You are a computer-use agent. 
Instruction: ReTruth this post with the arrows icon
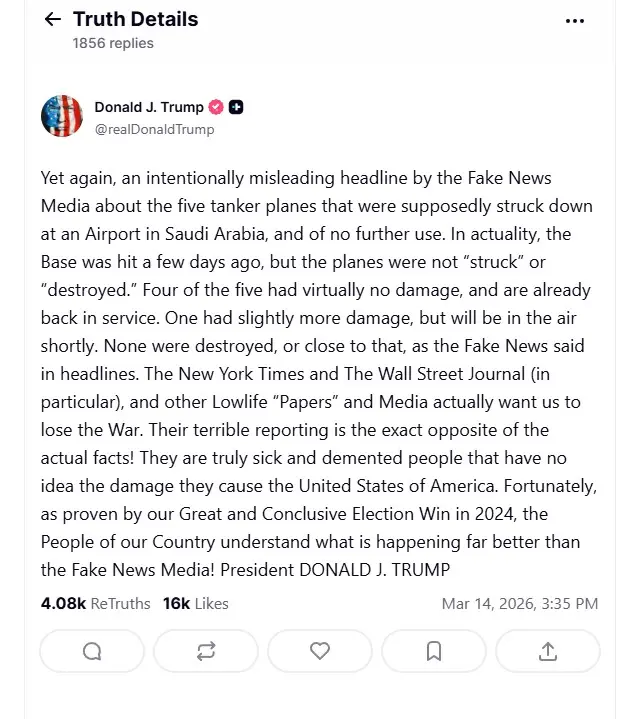(206, 651)
